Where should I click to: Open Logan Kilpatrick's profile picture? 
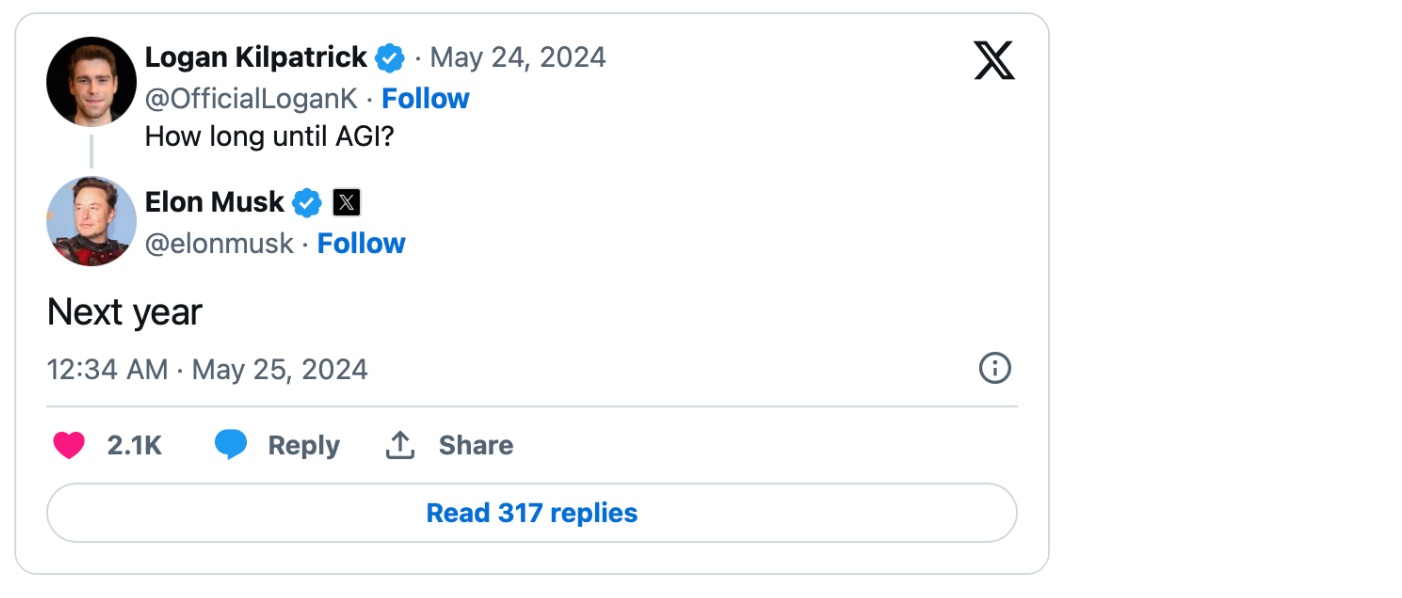tap(91, 82)
